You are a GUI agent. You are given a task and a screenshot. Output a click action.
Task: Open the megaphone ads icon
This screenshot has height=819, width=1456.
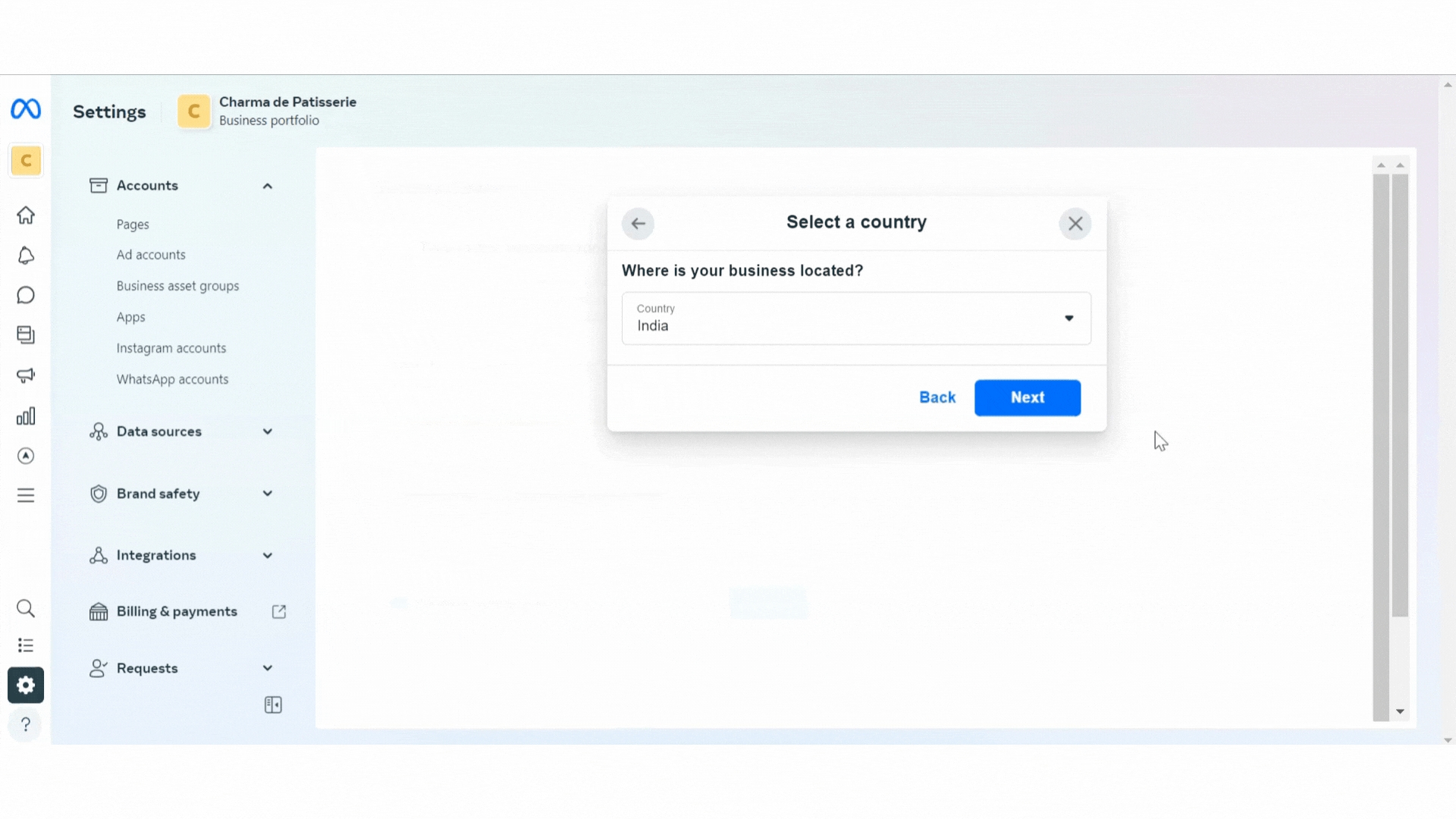[26, 375]
